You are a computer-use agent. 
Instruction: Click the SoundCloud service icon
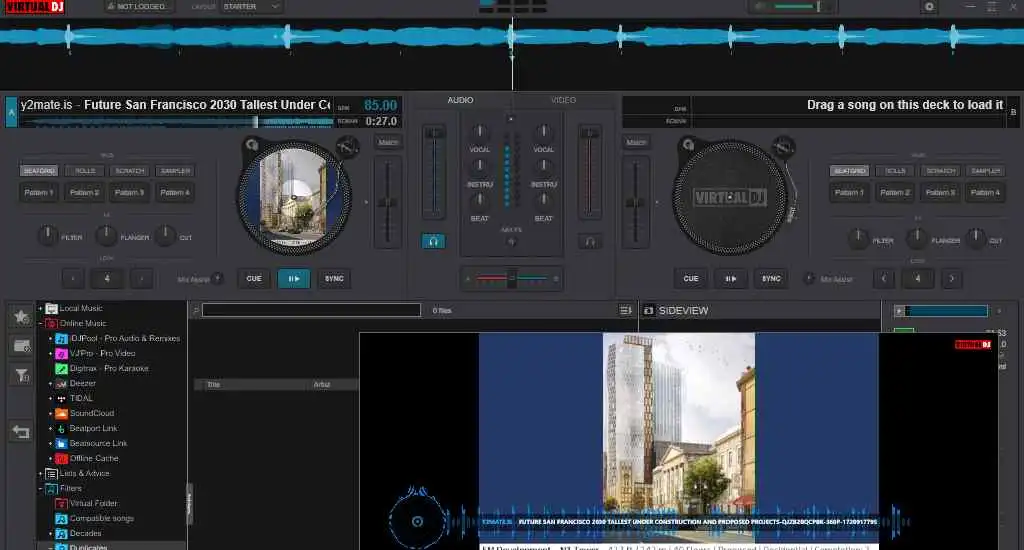pos(61,413)
